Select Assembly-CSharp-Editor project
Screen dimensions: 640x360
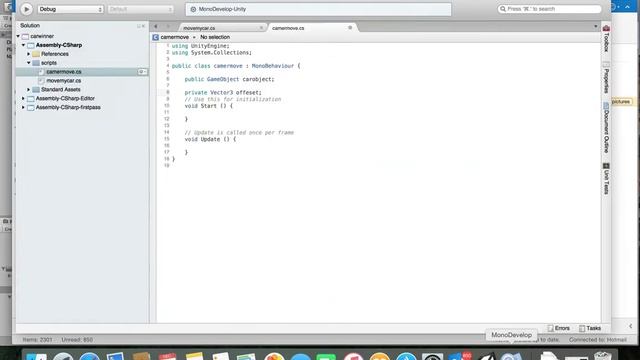[x=65, y=98]
